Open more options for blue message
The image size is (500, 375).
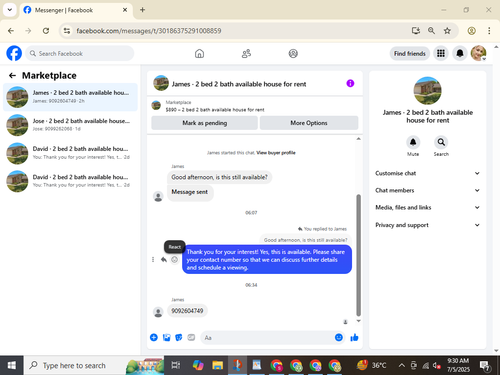click(153, 259)
